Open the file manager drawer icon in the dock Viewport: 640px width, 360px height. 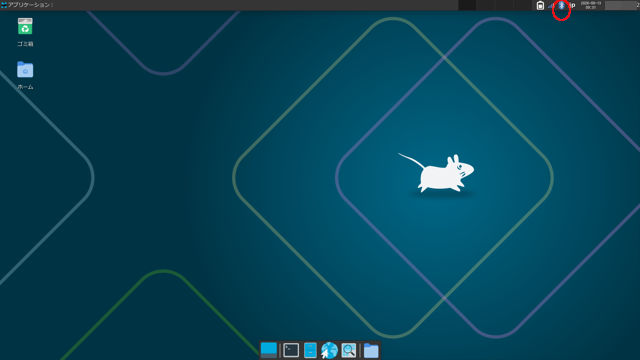pos(310,350)
